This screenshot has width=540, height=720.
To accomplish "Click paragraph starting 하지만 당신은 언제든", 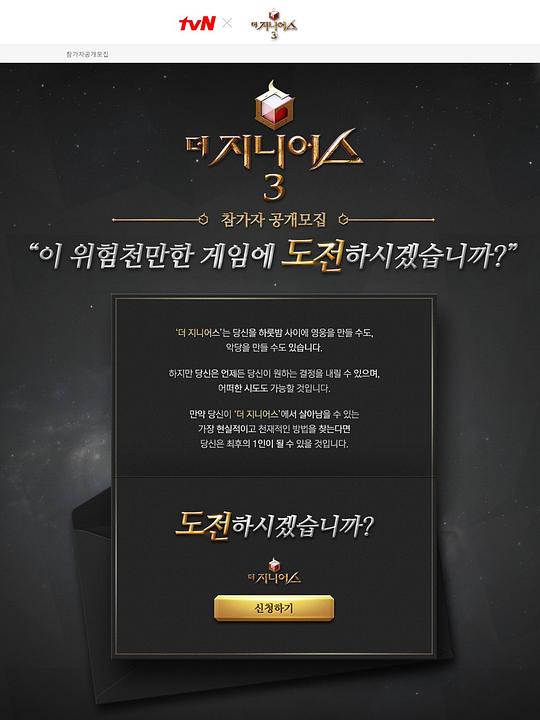I will [x=274, y=381].
